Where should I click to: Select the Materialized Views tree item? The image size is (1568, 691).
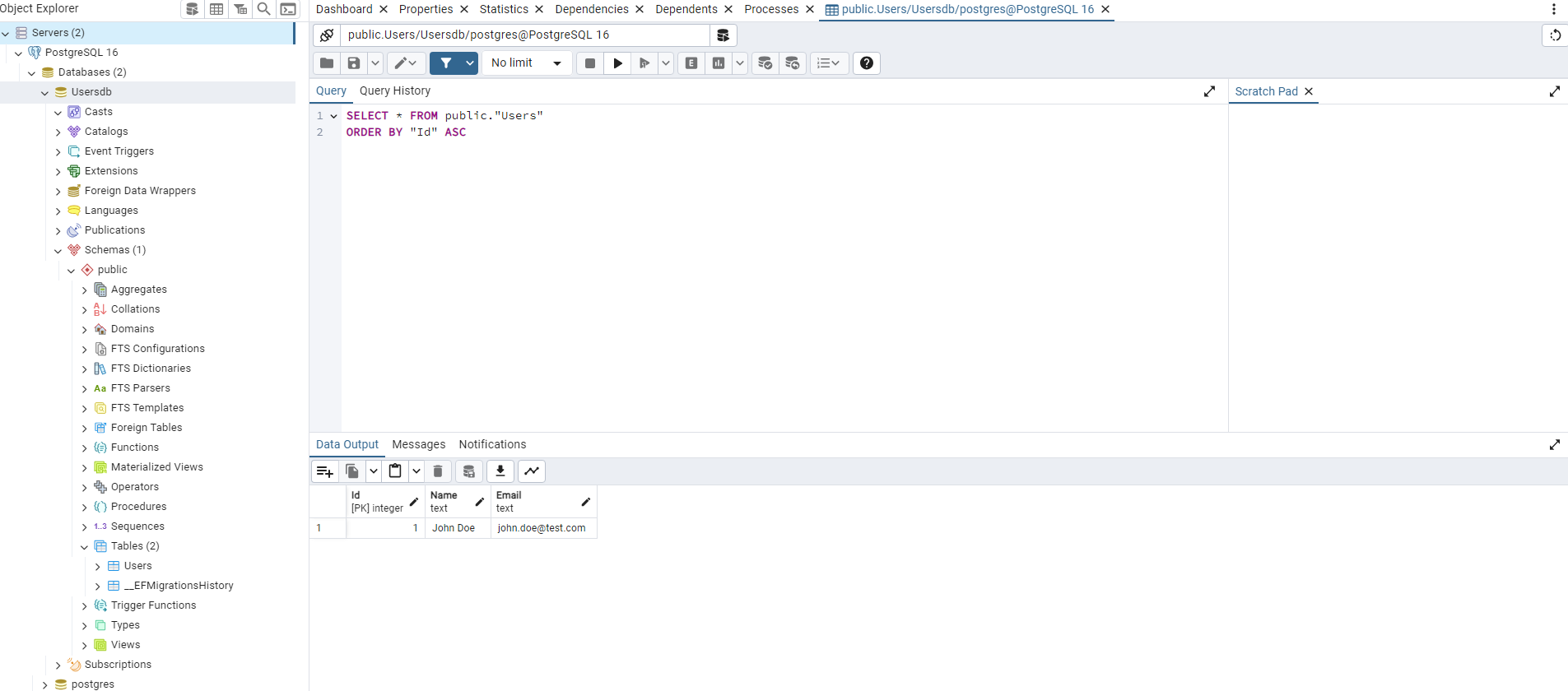(157, 467)
